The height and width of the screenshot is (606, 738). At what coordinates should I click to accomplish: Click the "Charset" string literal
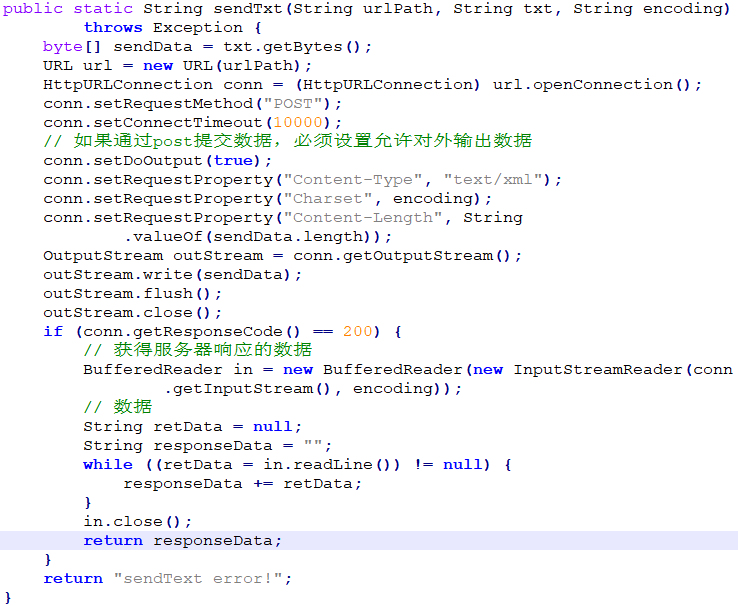328,199
